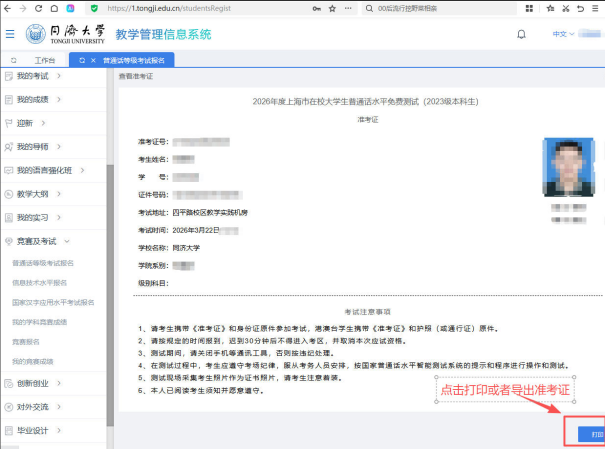The image size is (606, 450).
Task: Collapse the 竞赛及考试 chevron
Action: tap(66, 241)
